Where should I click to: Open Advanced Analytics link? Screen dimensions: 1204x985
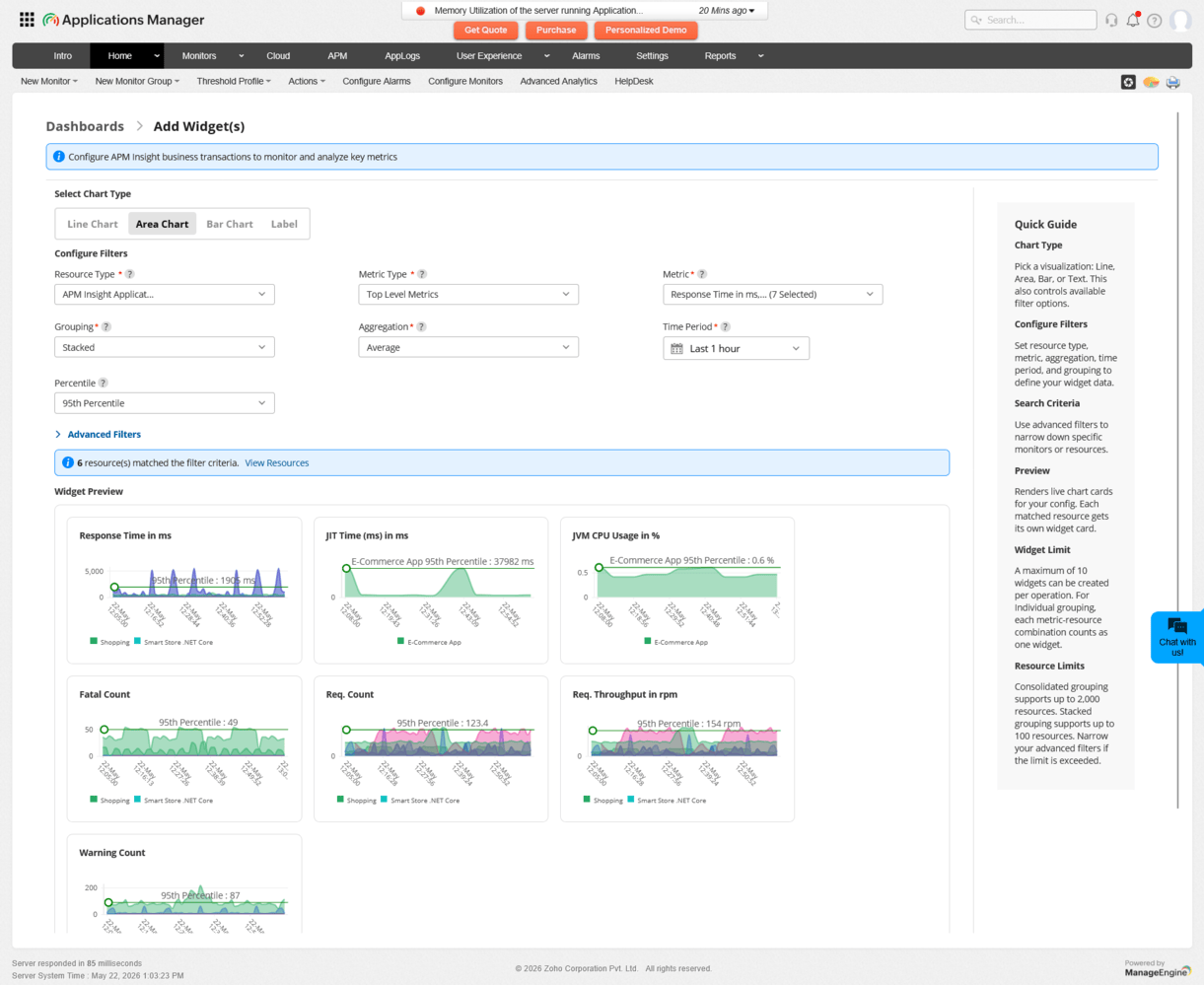coord(558,81)
